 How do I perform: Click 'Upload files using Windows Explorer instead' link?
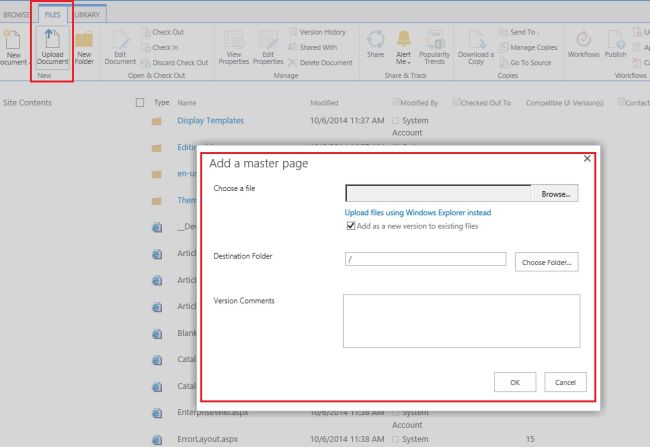coord(418,212)
